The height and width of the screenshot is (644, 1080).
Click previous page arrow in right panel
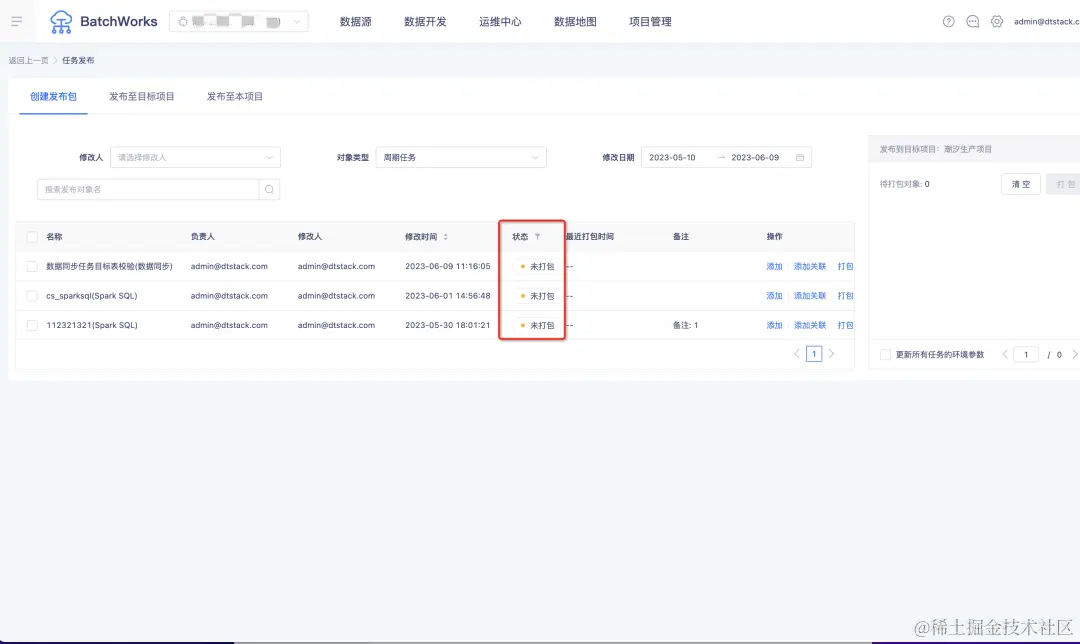1005,354
